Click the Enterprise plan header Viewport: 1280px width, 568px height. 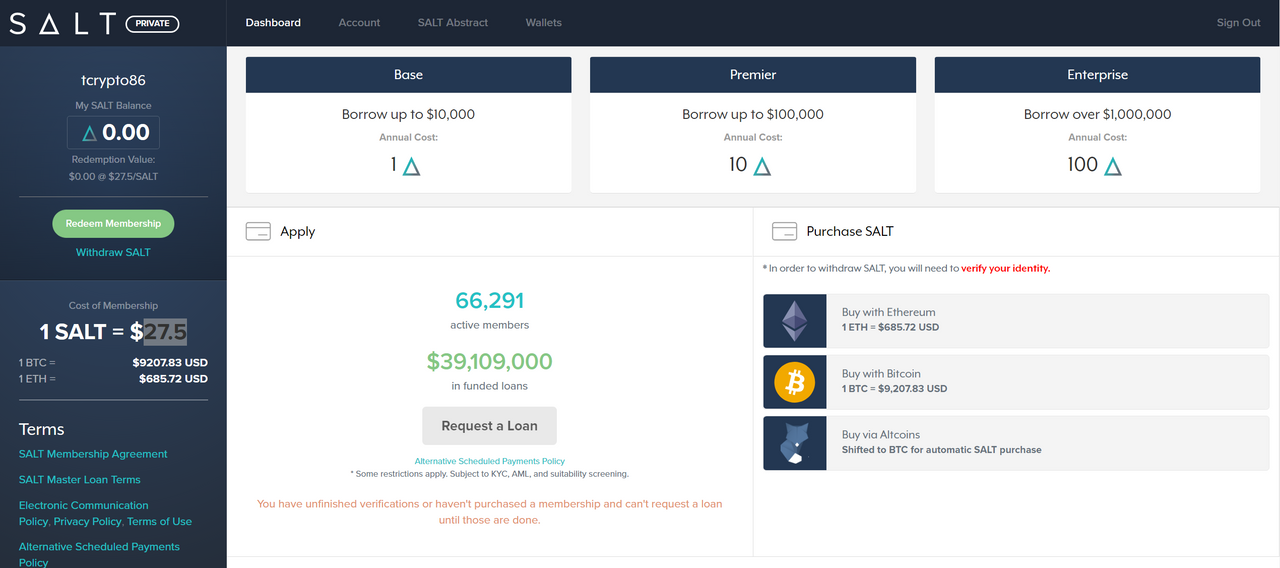1097,75
